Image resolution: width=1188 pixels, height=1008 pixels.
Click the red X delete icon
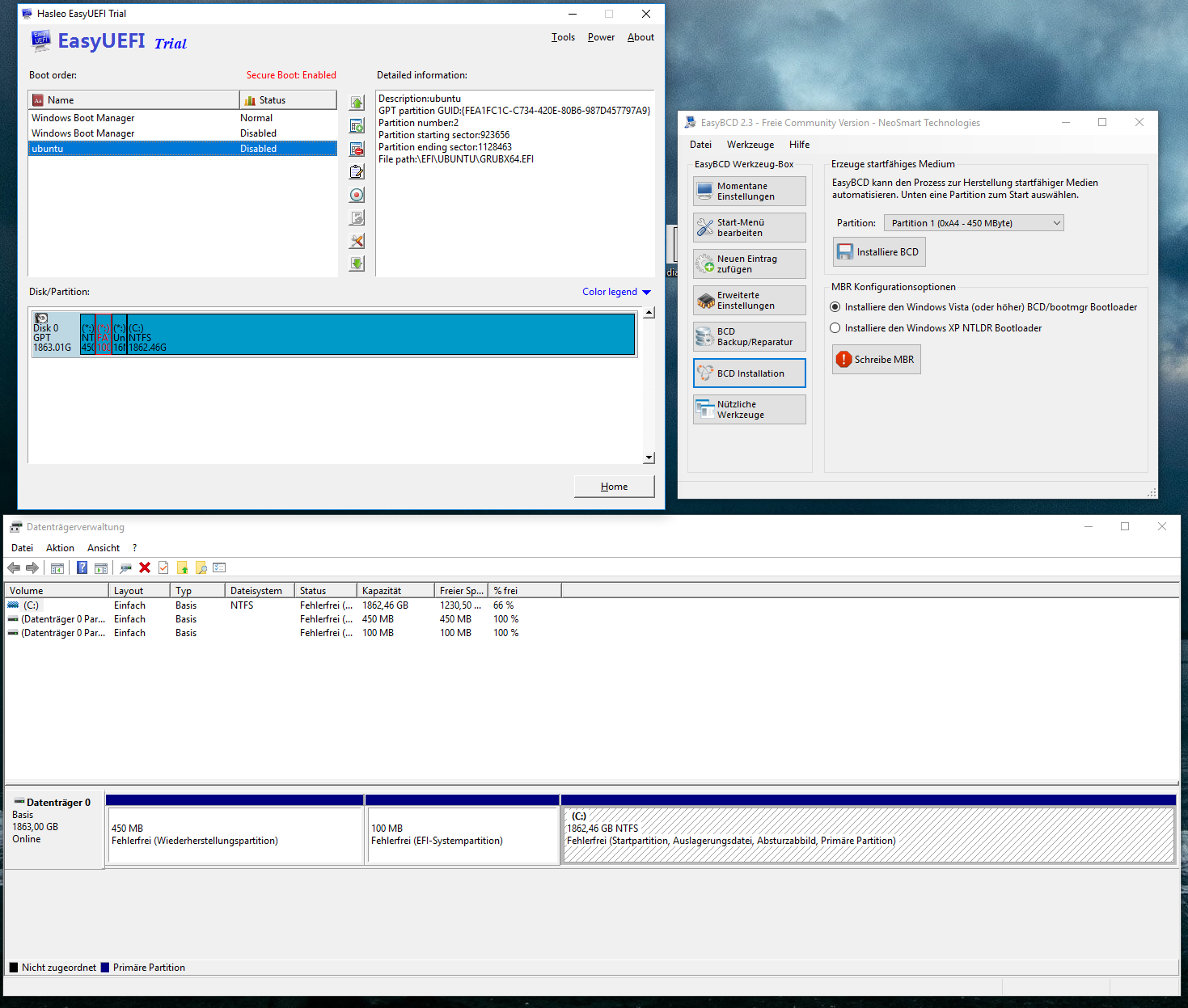[145, 567]
